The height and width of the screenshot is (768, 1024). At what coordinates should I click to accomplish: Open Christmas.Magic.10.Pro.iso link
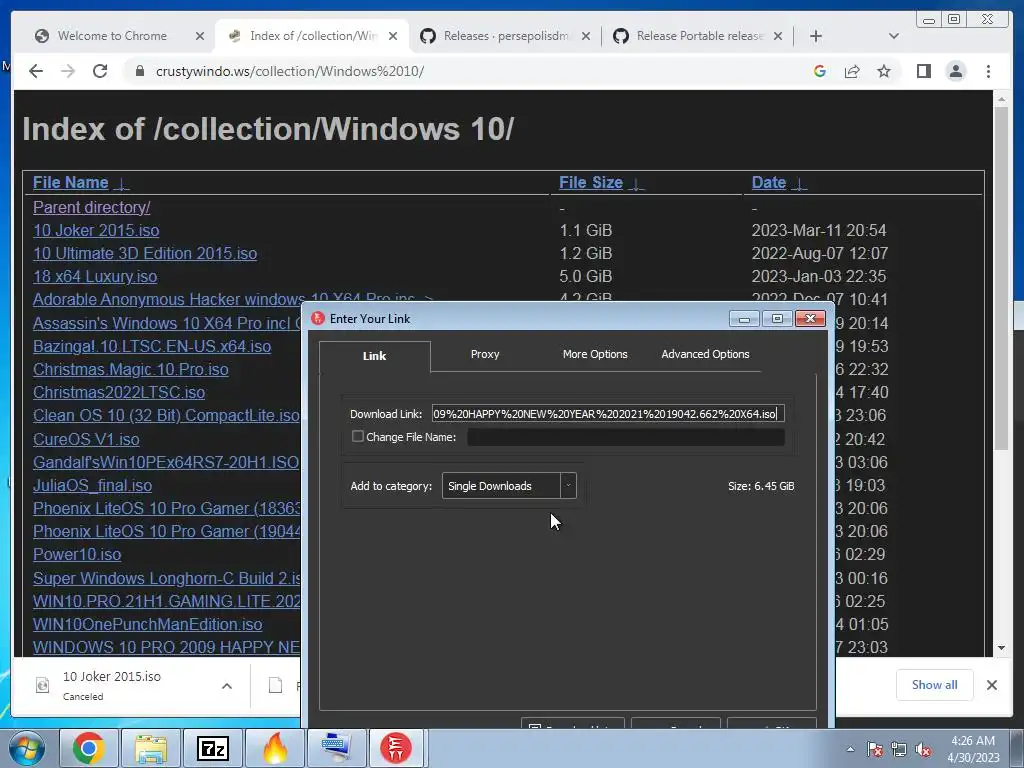(131, 369)
